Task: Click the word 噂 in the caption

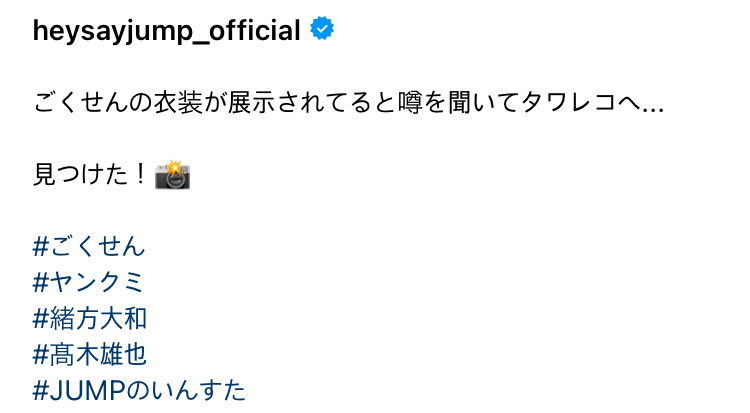Action: [x=411, y=102]
